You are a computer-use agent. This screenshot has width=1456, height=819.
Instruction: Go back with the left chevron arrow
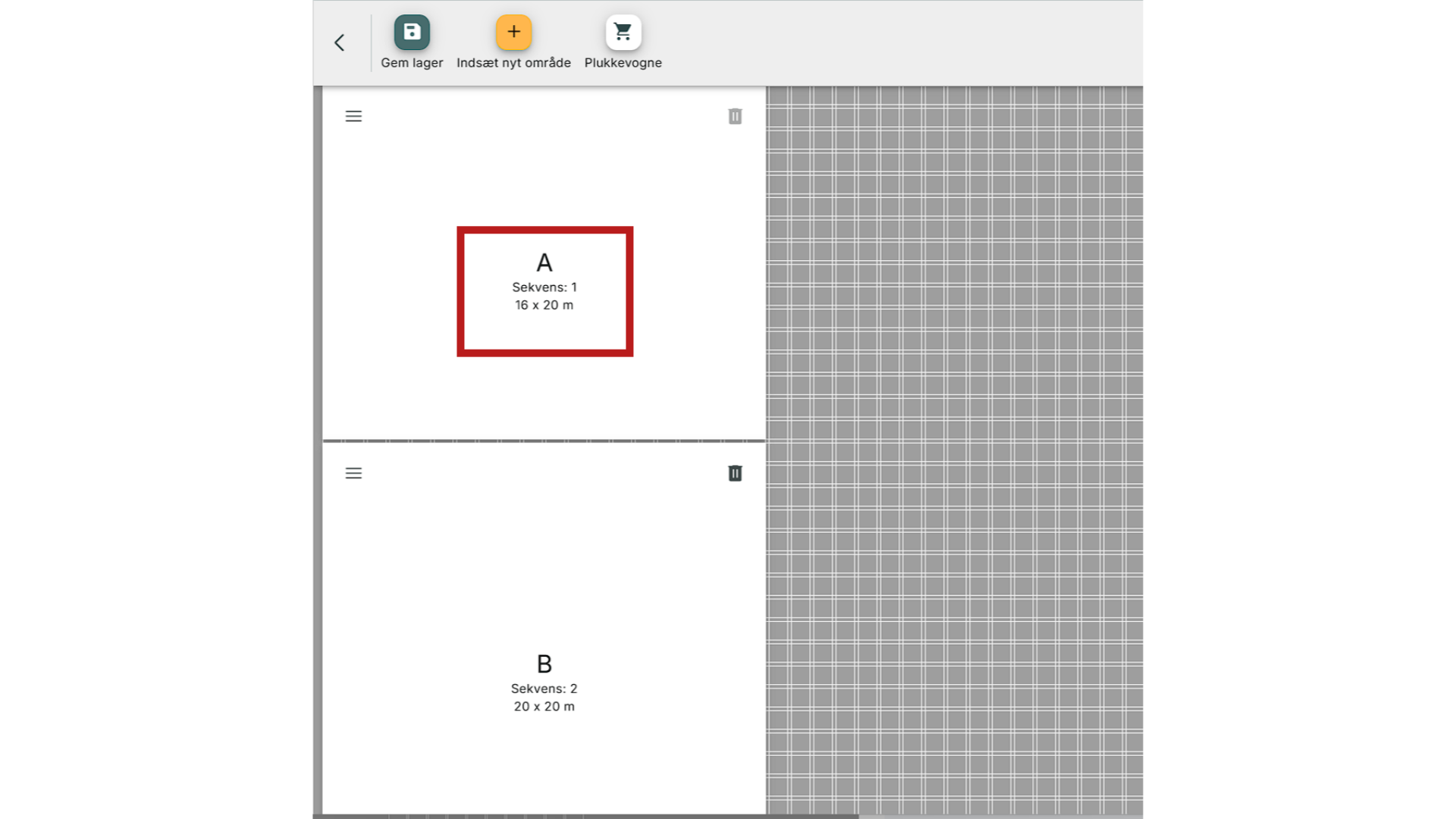(x=340, y=42)
